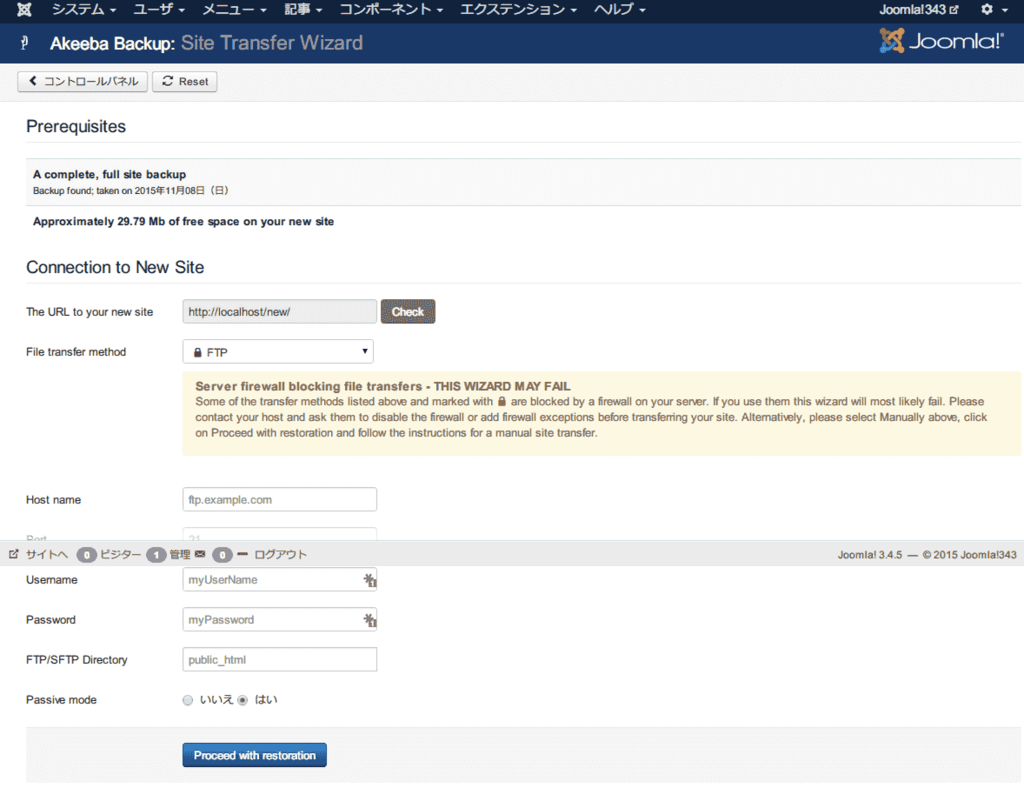
Task: Click key icon in Password field
Action: [x=370, y=620]
